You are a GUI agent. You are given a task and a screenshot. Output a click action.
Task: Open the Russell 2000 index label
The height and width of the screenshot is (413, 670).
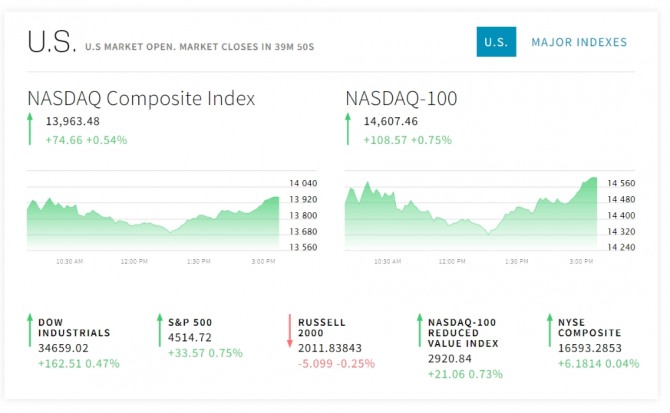322,328
